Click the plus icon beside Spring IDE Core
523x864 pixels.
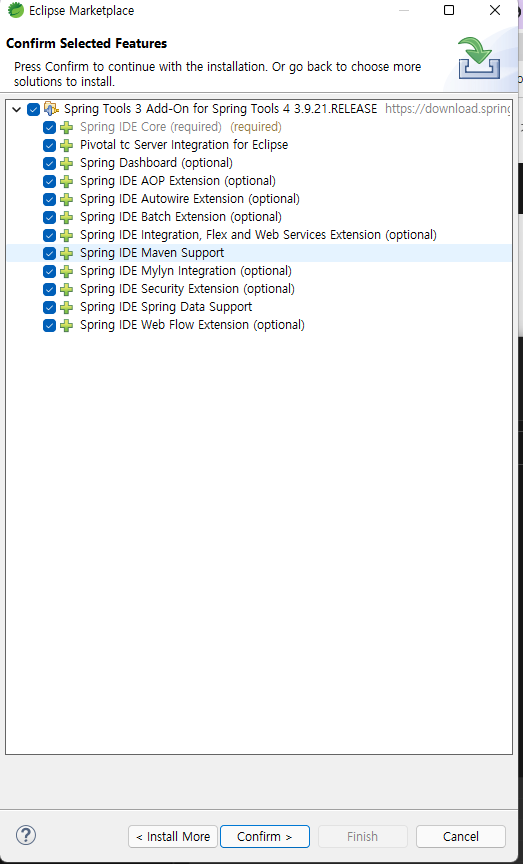[67, 127]
